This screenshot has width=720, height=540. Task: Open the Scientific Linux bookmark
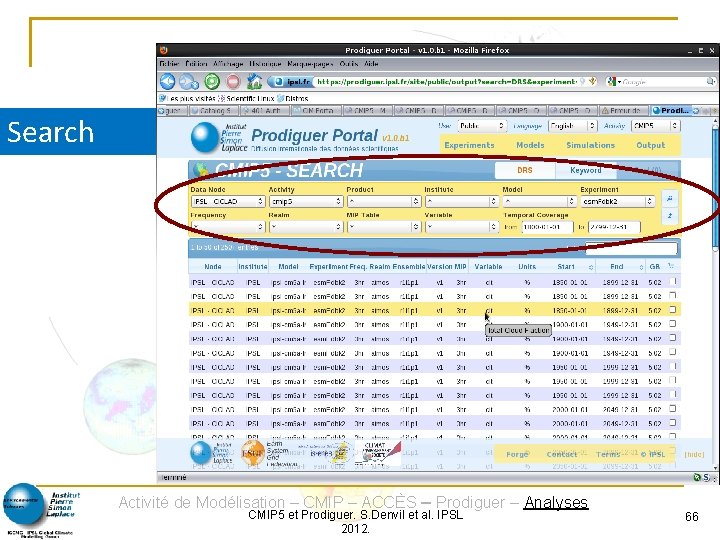(246, 98)
